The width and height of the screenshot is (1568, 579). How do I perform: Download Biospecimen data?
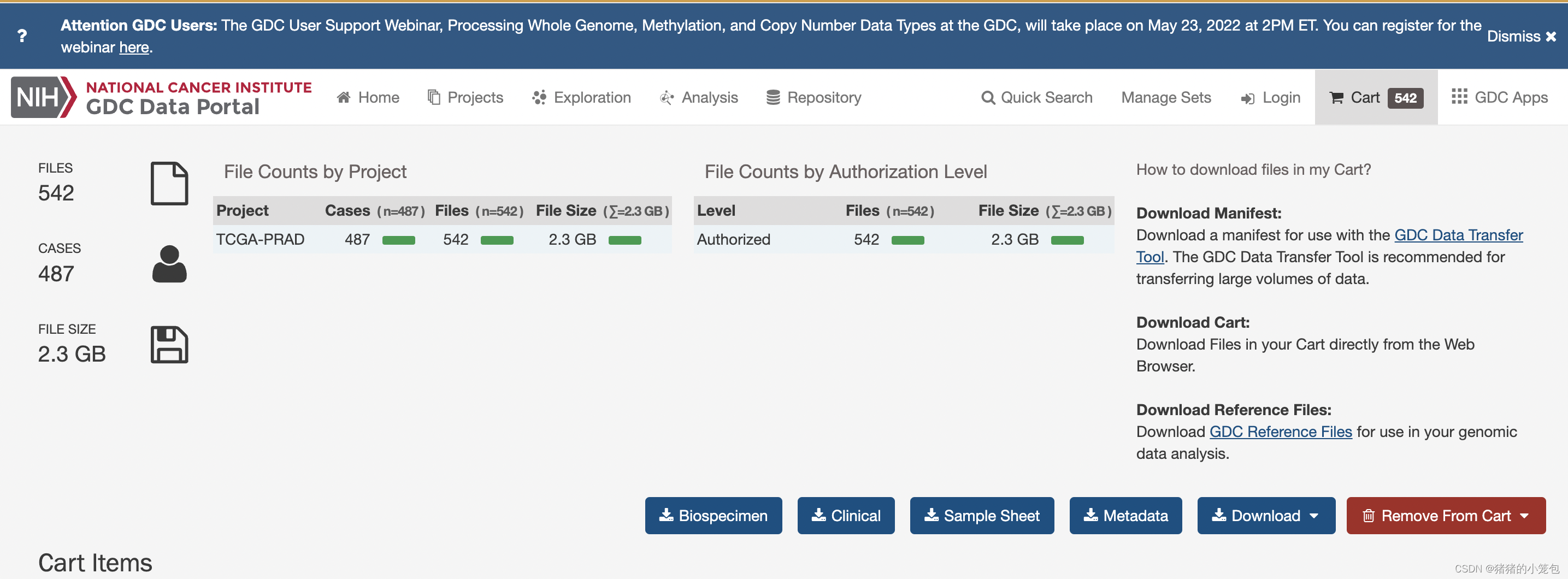pos(714,516)
